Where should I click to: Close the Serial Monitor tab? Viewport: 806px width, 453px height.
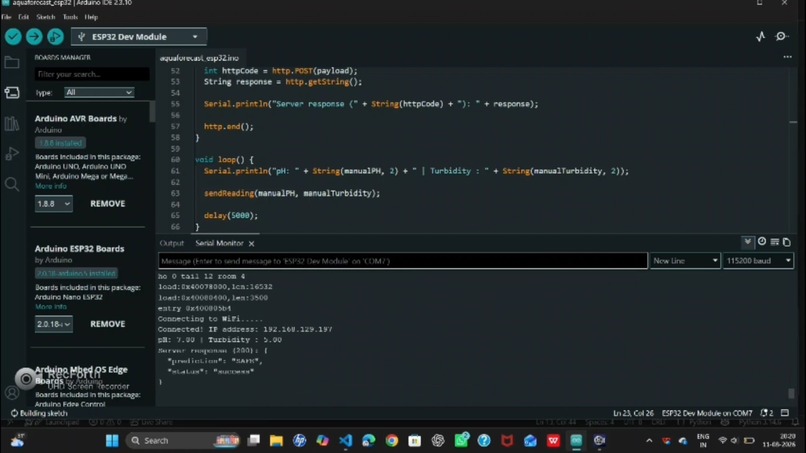251,244
